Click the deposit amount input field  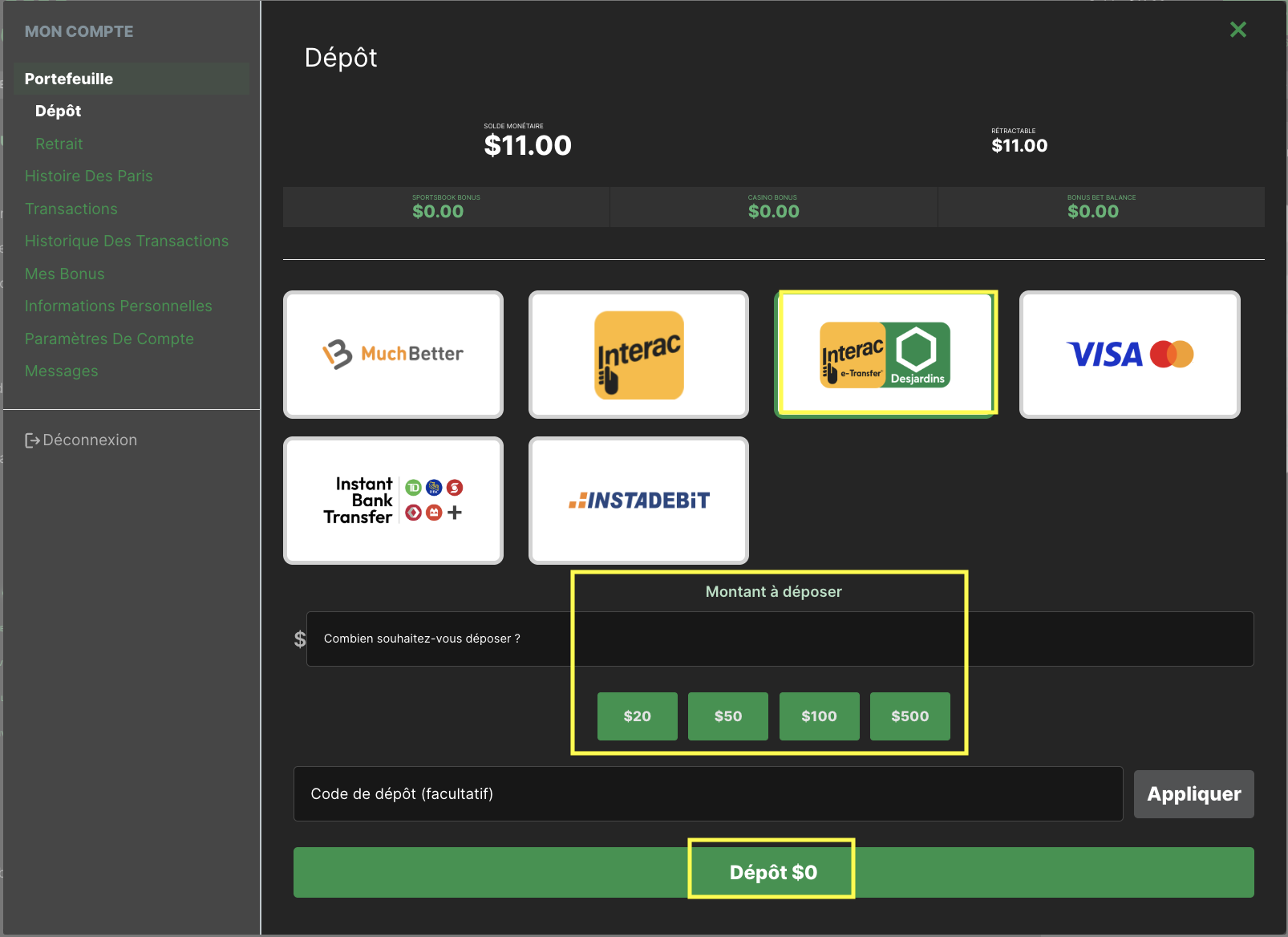779,639
